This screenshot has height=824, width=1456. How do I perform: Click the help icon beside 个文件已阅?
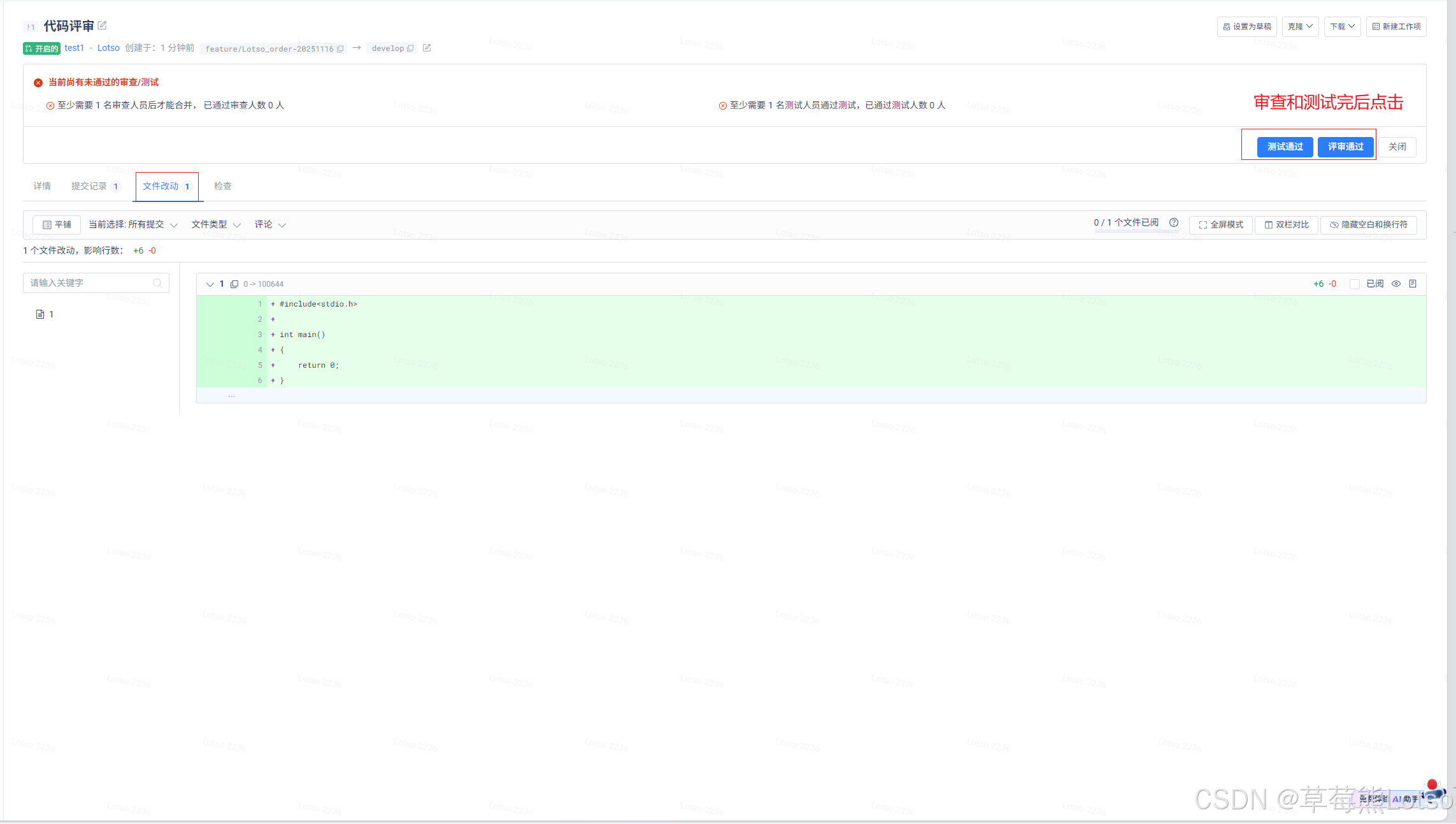pyautogui.click(x=1174, y=222)
